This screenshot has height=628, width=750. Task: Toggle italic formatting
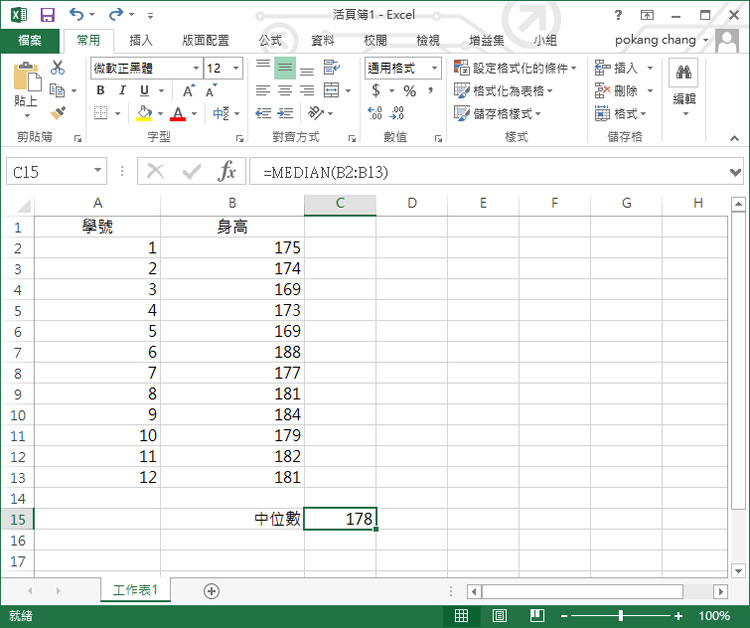tap(119, 91)
